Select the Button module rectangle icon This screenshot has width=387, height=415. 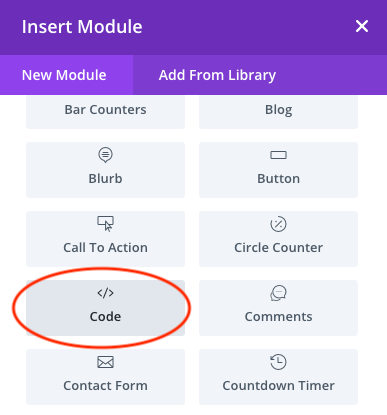point(278,155)
